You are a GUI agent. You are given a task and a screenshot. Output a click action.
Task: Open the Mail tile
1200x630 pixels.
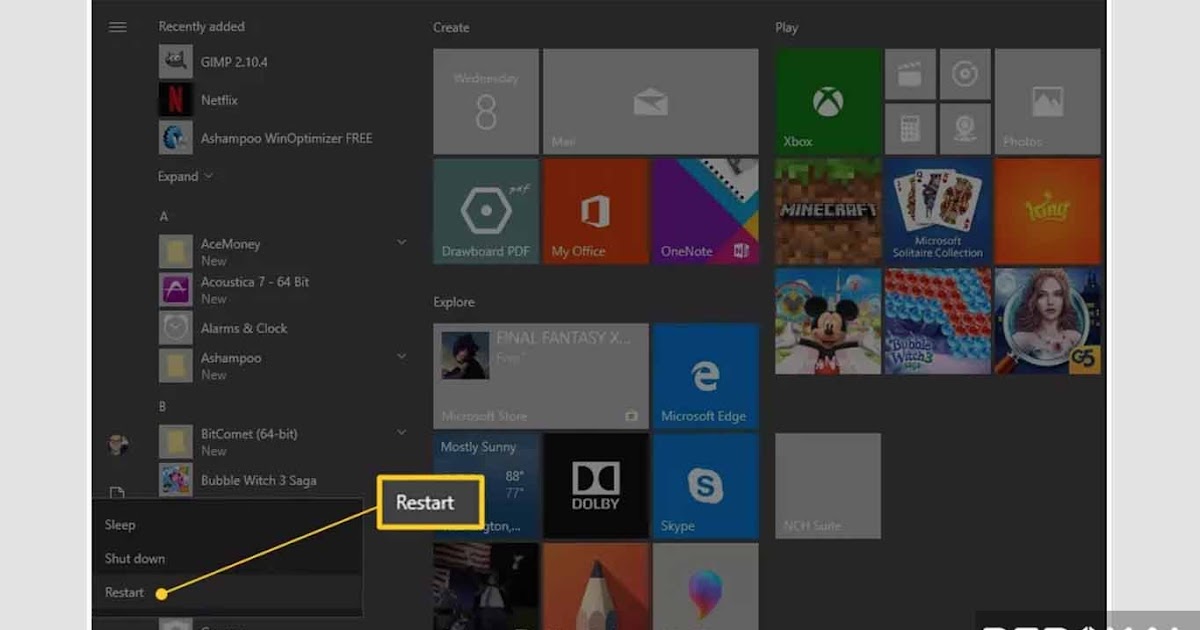point(650,102)
